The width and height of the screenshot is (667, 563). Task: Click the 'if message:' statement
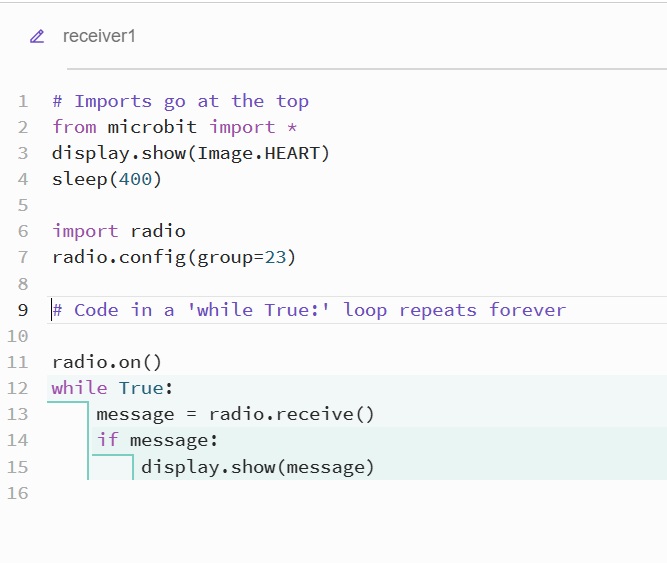(x=157, y=440)
